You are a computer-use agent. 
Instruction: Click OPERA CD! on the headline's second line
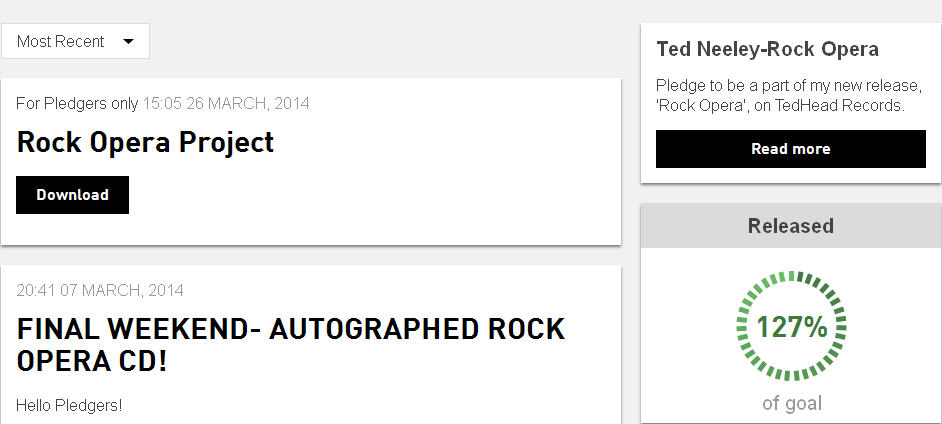(92, 361)
